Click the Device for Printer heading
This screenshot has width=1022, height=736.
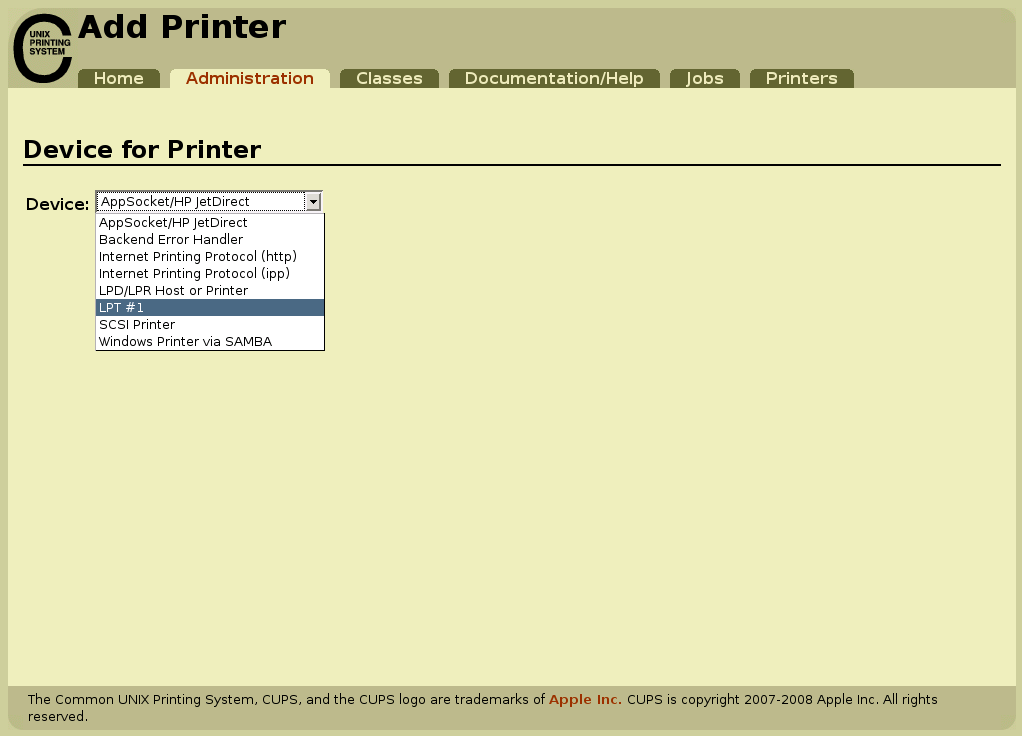coord(143,150)
